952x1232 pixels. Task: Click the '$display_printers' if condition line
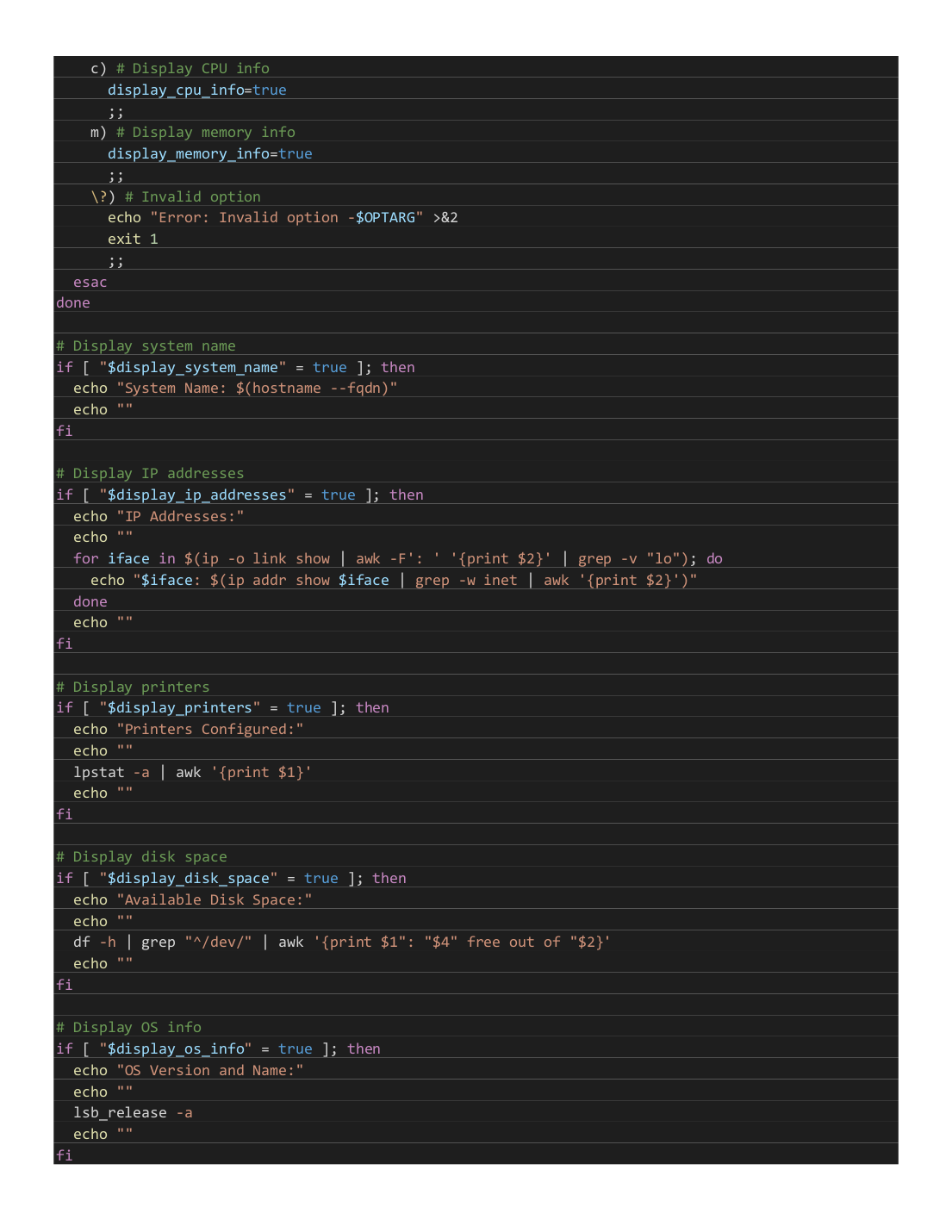pos(222,707)
